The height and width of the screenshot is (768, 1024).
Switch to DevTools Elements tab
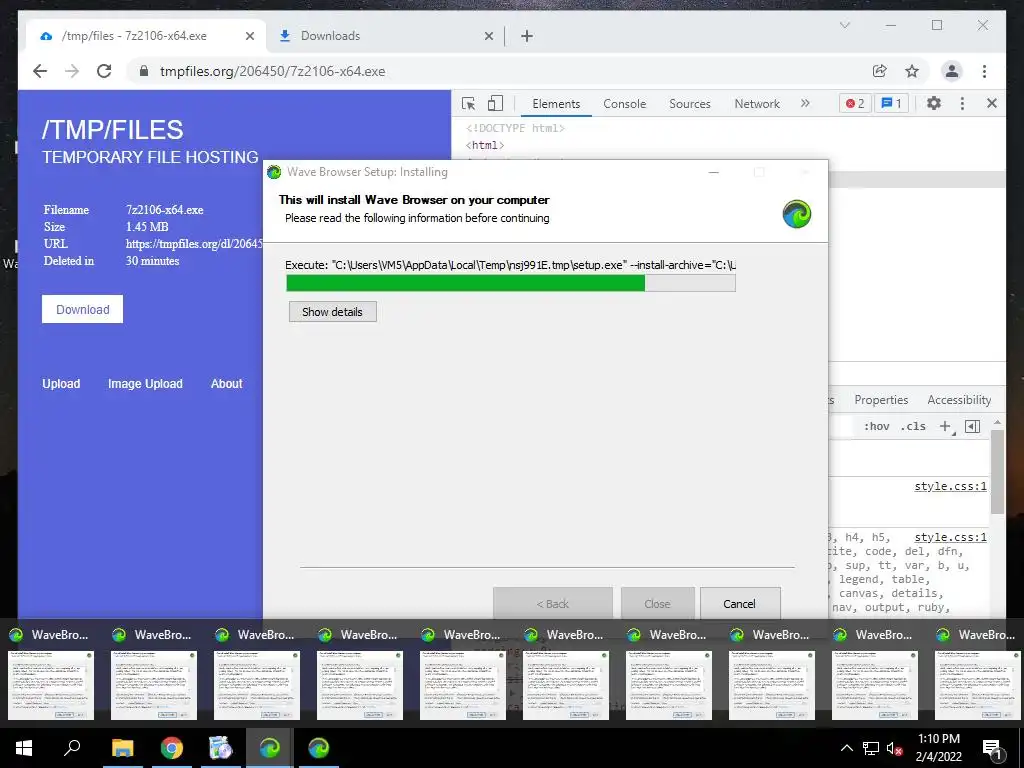point(556,104)
